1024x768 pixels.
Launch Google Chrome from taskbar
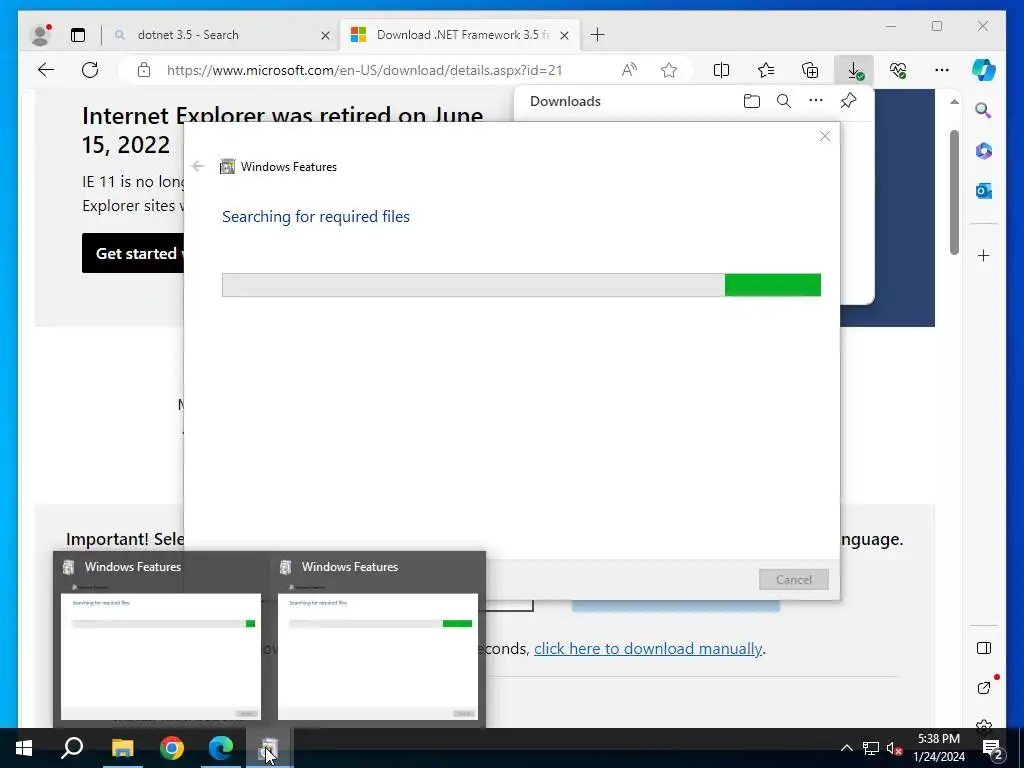[172, 748]
